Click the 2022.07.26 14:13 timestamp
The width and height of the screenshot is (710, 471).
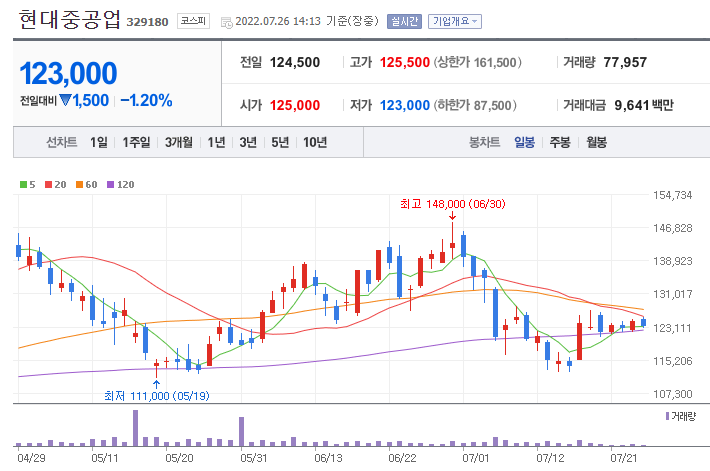pos(278,21)
